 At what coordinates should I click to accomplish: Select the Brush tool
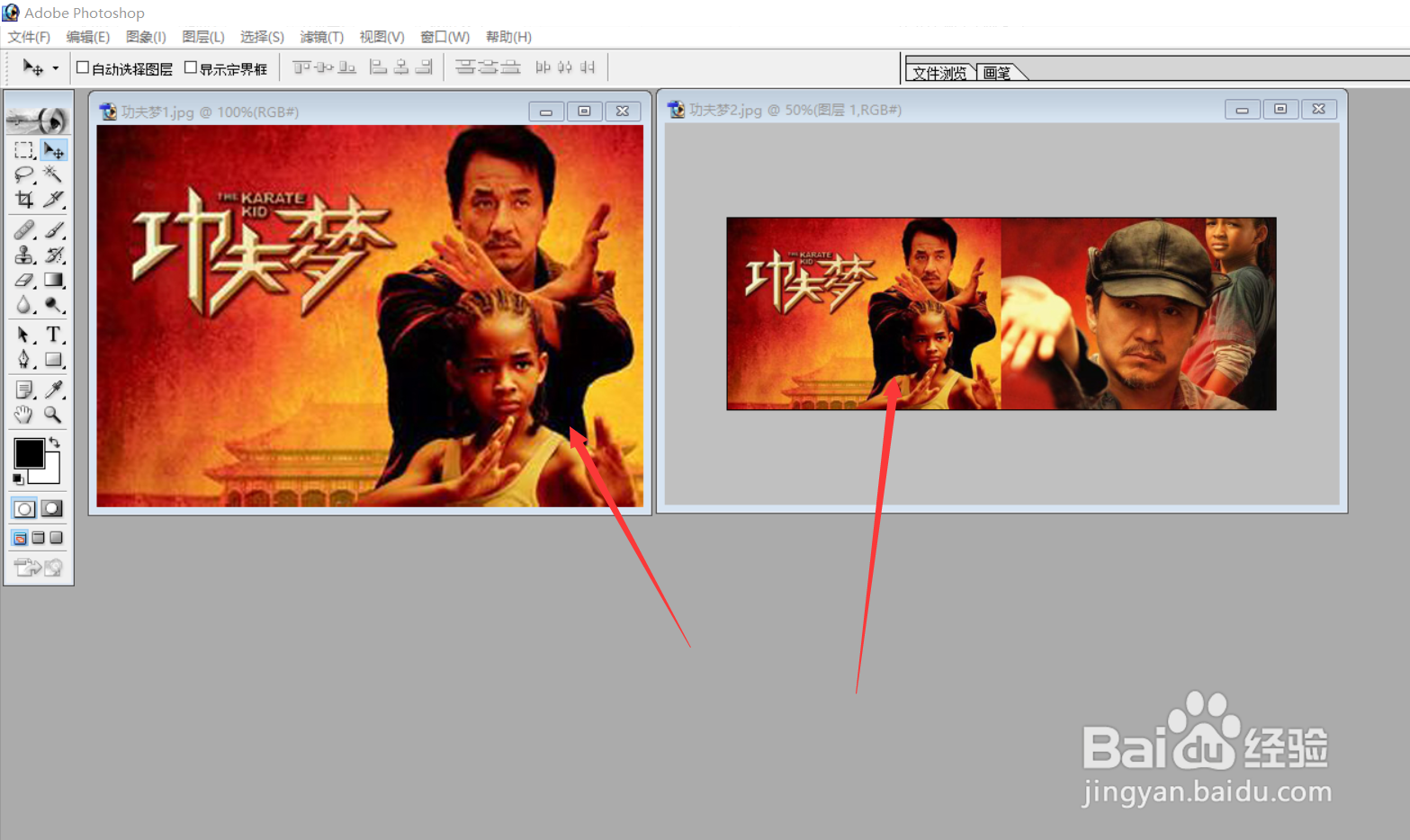coord(54,230)
